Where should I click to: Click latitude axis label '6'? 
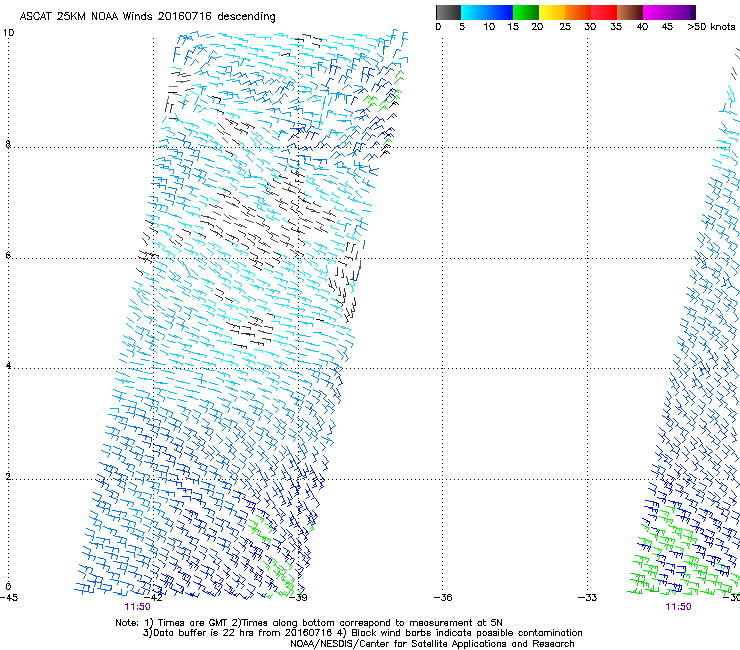pos(8,255)
